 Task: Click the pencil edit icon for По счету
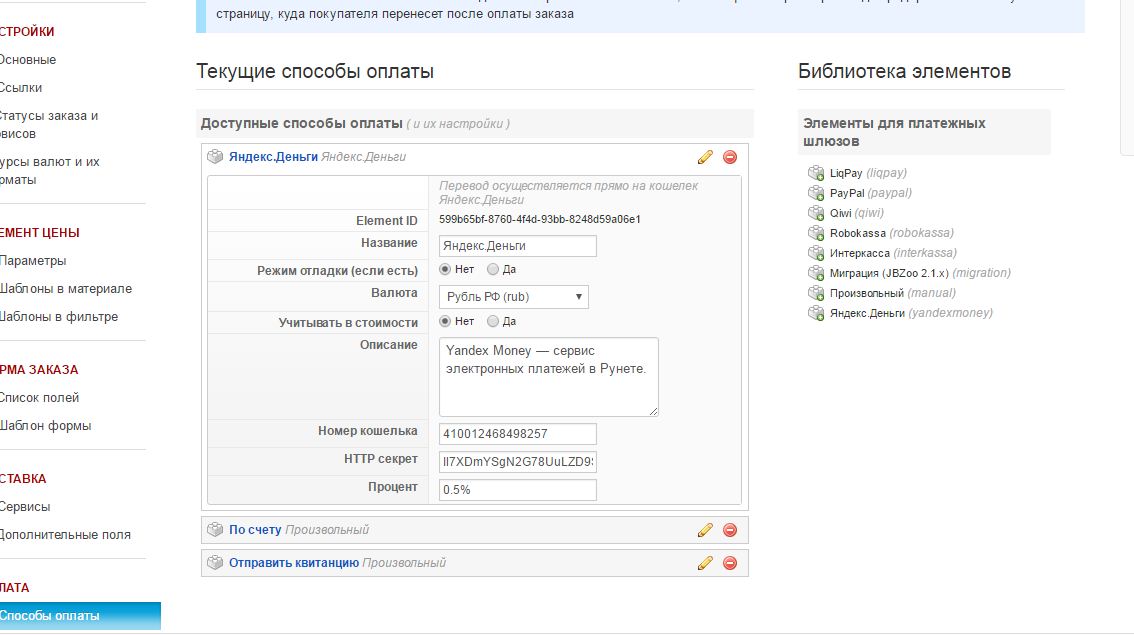pyautogui.click(x=705, y=530)
